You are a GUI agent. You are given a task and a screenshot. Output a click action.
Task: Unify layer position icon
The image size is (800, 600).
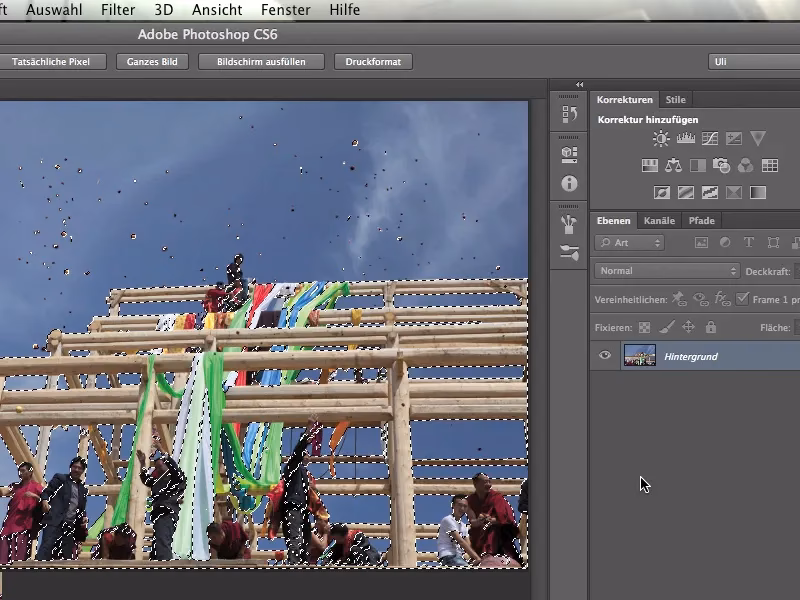[x=679, y=299]
